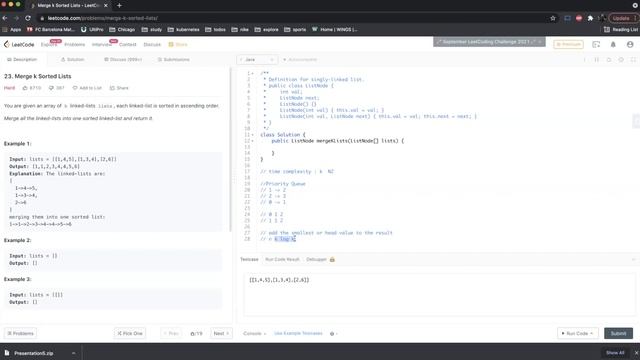Screen dimensions: 640x360
Task: Toggle editor fullscreen icon
Action: (x=633, y=60)
